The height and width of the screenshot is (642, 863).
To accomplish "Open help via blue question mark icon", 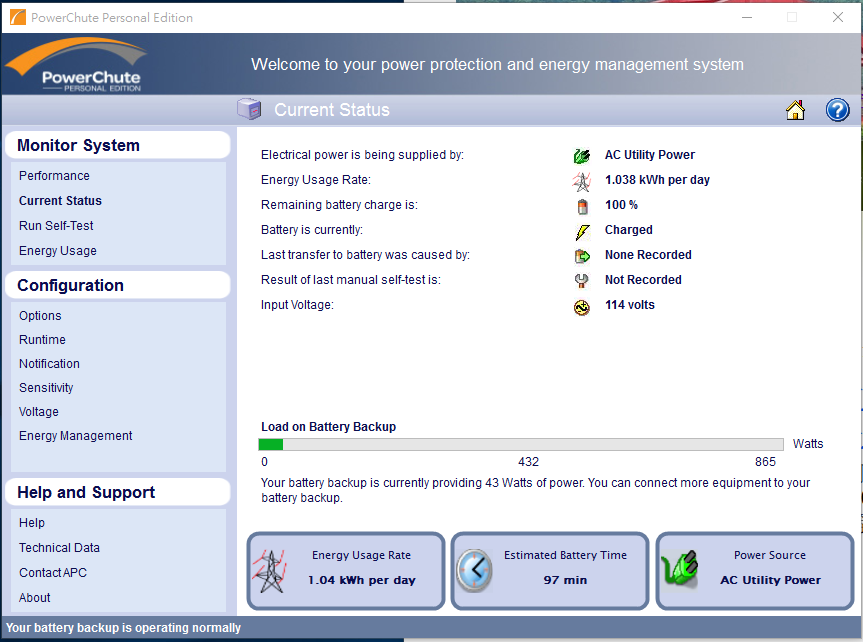I will click(837, 110).
